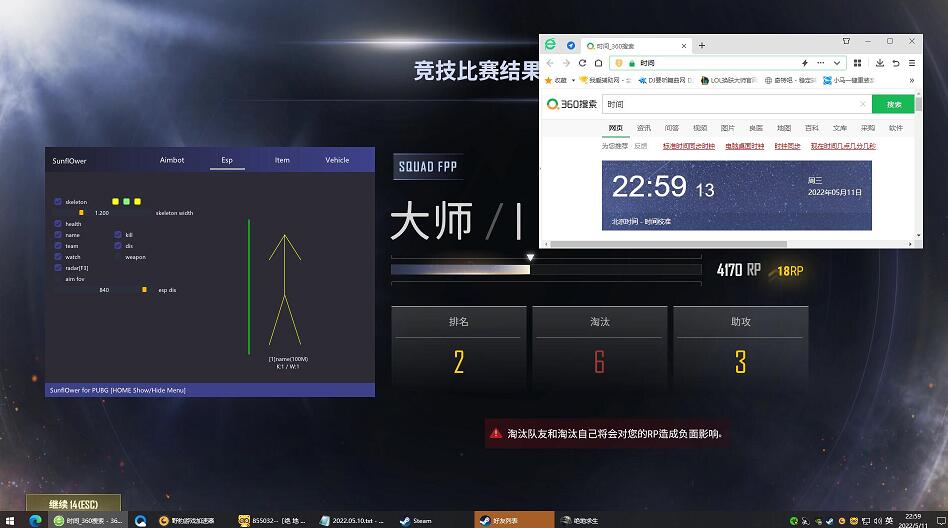Image resolution: width=948 pixels, height=528 pixels.
Task: Toggle the kill checkbox
Action: click(118, 235)
